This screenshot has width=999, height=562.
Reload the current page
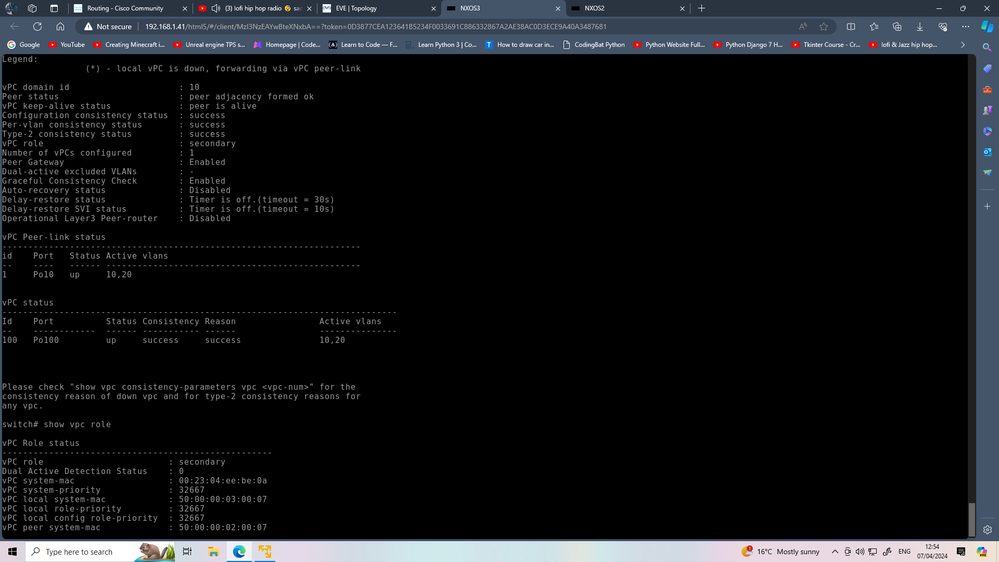point(38,27)
